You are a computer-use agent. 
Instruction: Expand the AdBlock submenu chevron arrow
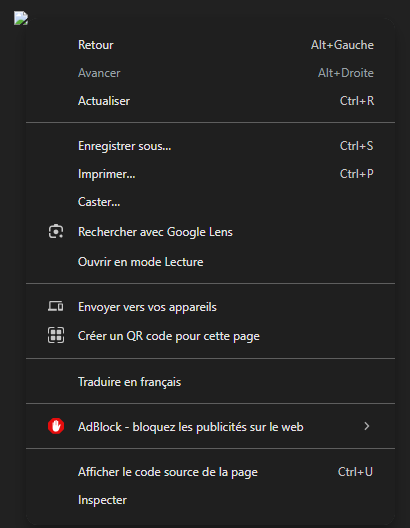pos(367,426)
